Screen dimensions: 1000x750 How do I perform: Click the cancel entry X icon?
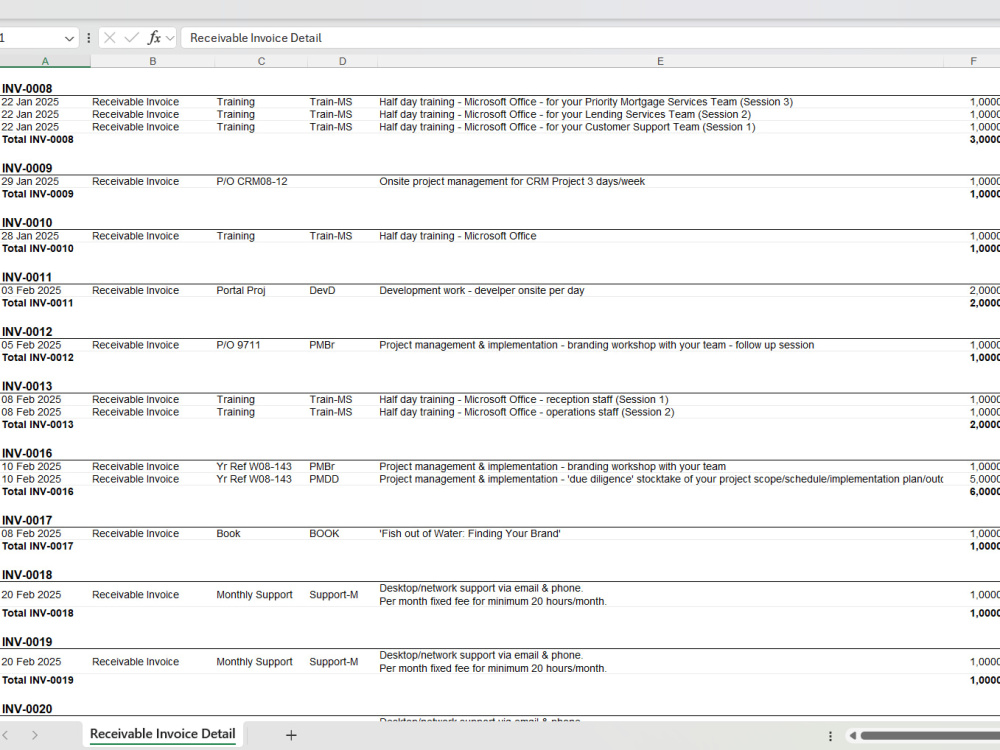[110, 38]
